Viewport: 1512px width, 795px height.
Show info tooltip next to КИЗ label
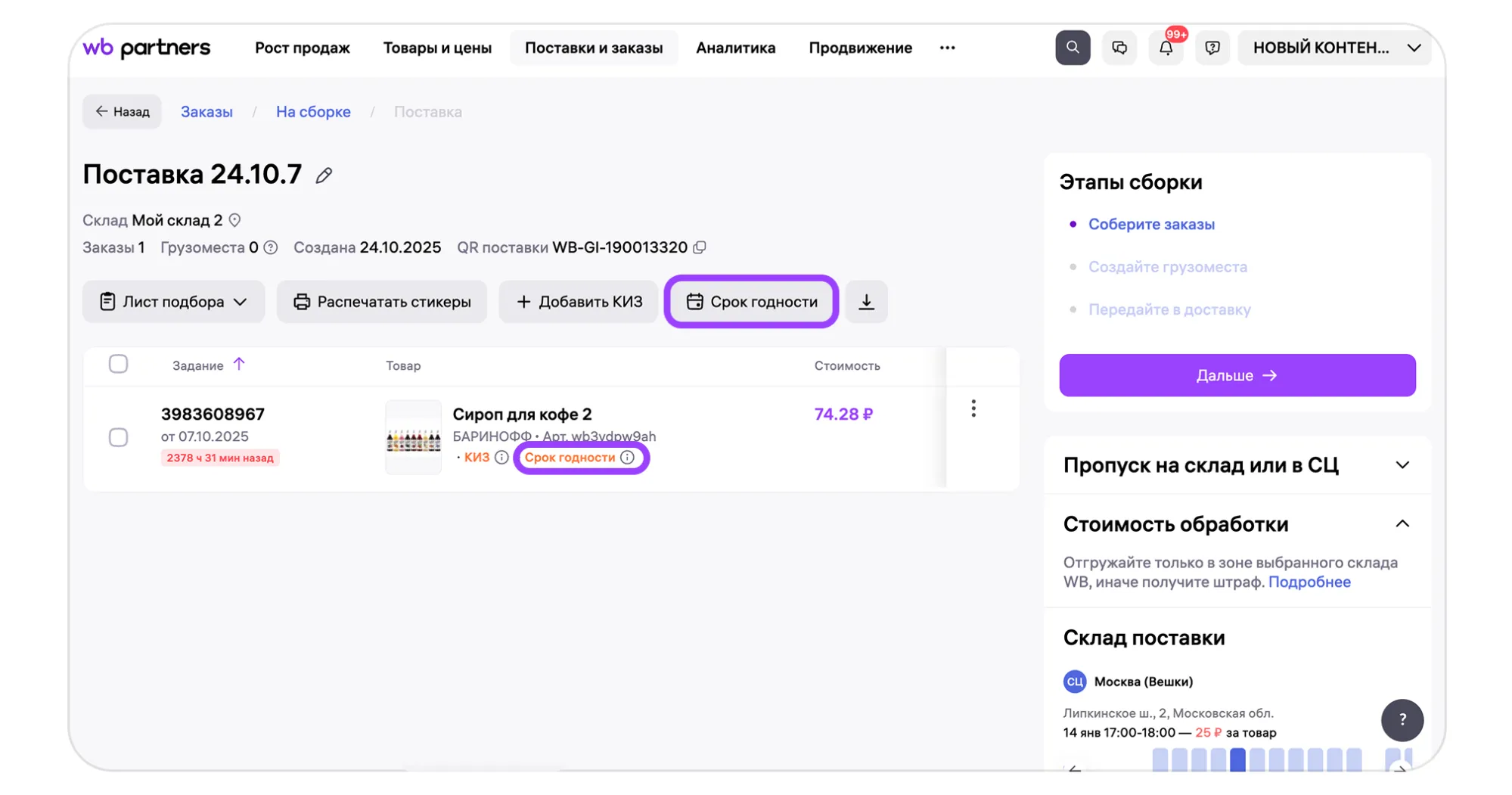click(x=501, y=458)
